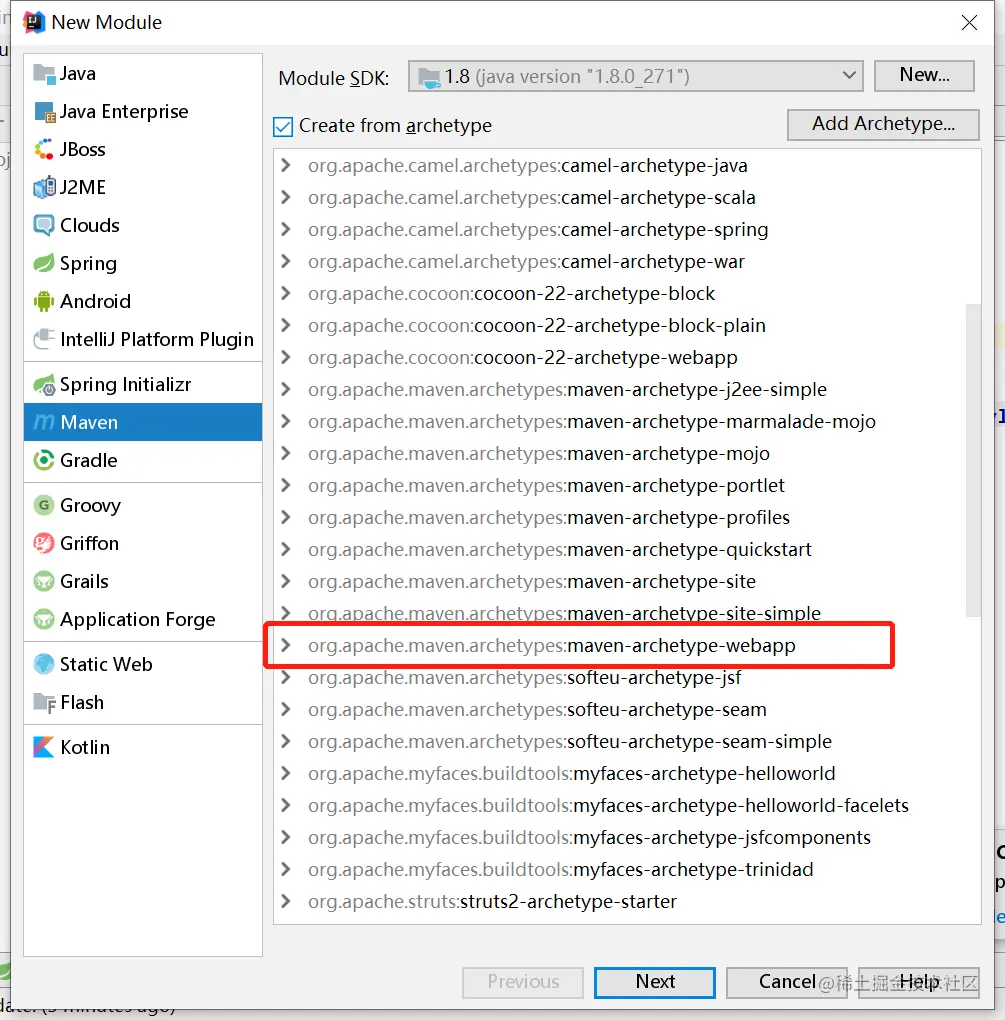Click the Spring Initializr icon
The height and width of the screenshot is (1020, 1005).
(x=44, y=384)
